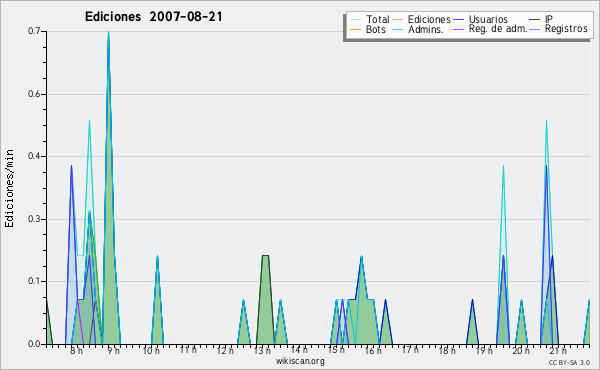Image resolution: width=600 pixels, height=370 pixels.
Task: Click the 13 h time axis marker
Action: (262, 350)
